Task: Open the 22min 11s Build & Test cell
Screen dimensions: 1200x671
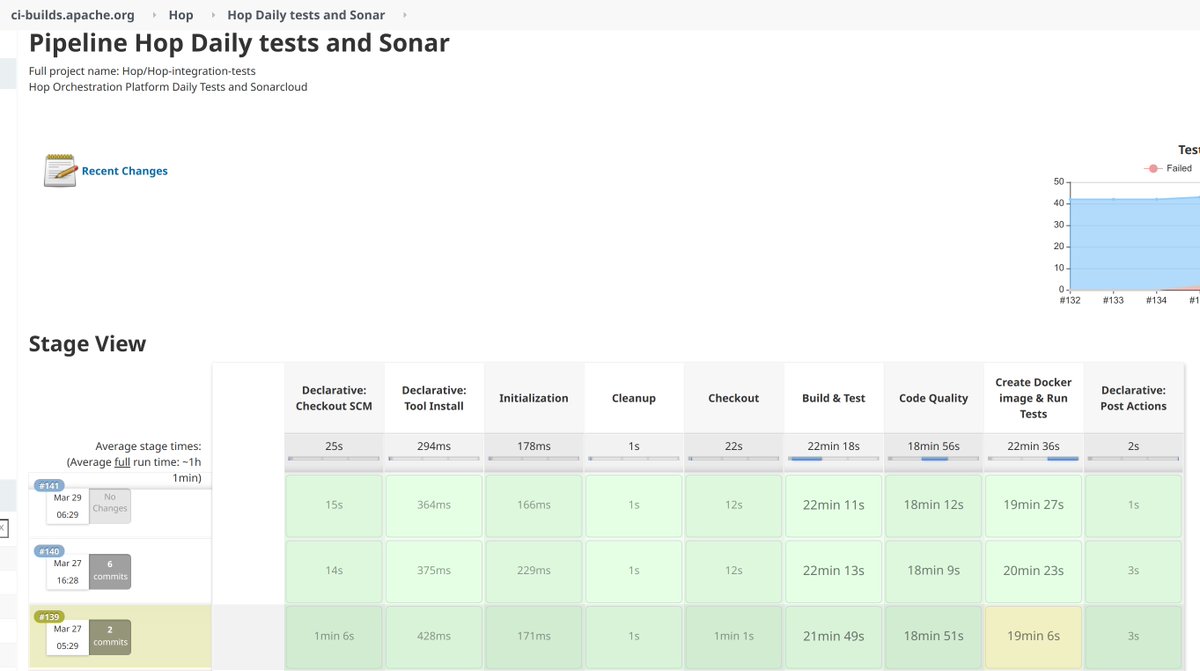Action: 834,505
